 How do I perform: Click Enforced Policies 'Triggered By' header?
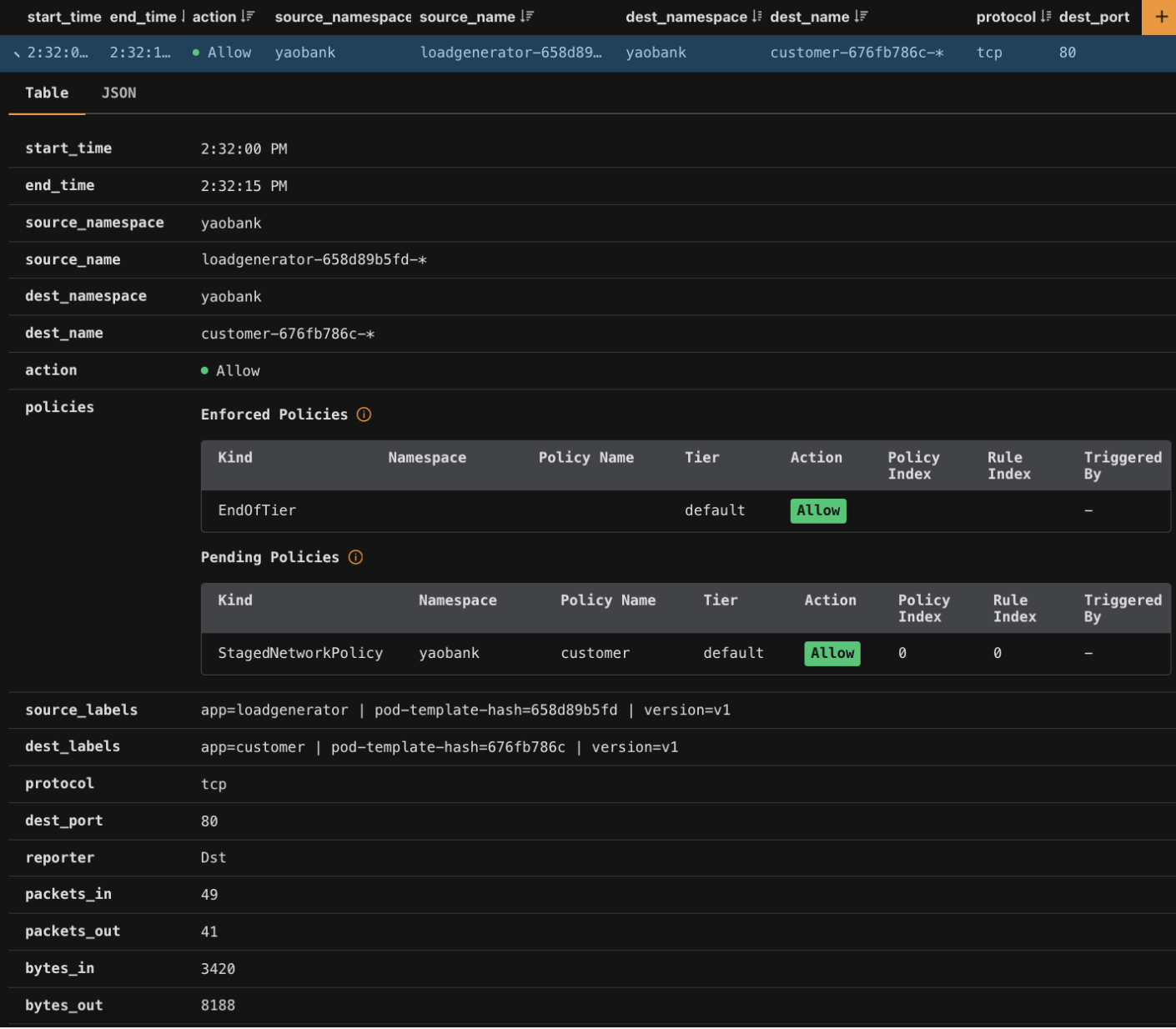(1123, 465)
